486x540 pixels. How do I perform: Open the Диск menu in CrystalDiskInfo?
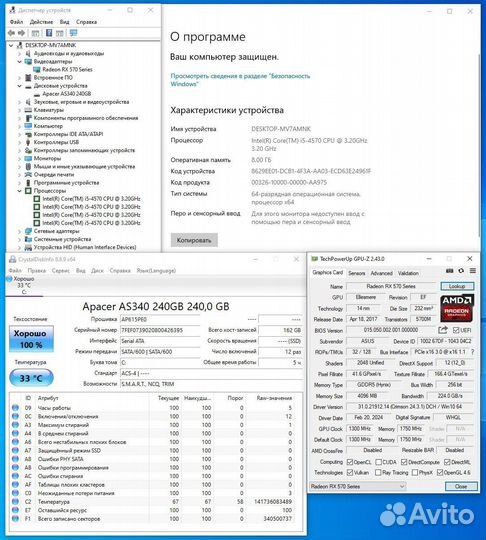pyautogui.click(x=97, y=271)
